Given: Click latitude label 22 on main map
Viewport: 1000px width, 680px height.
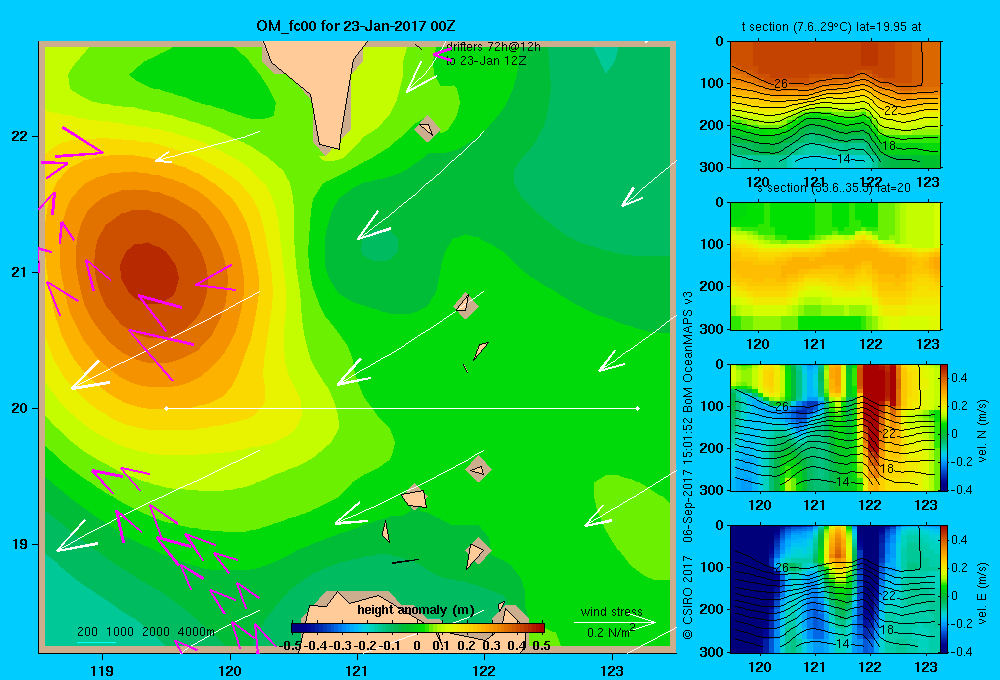Looking at the screenshot, I should tap(20, 136).
